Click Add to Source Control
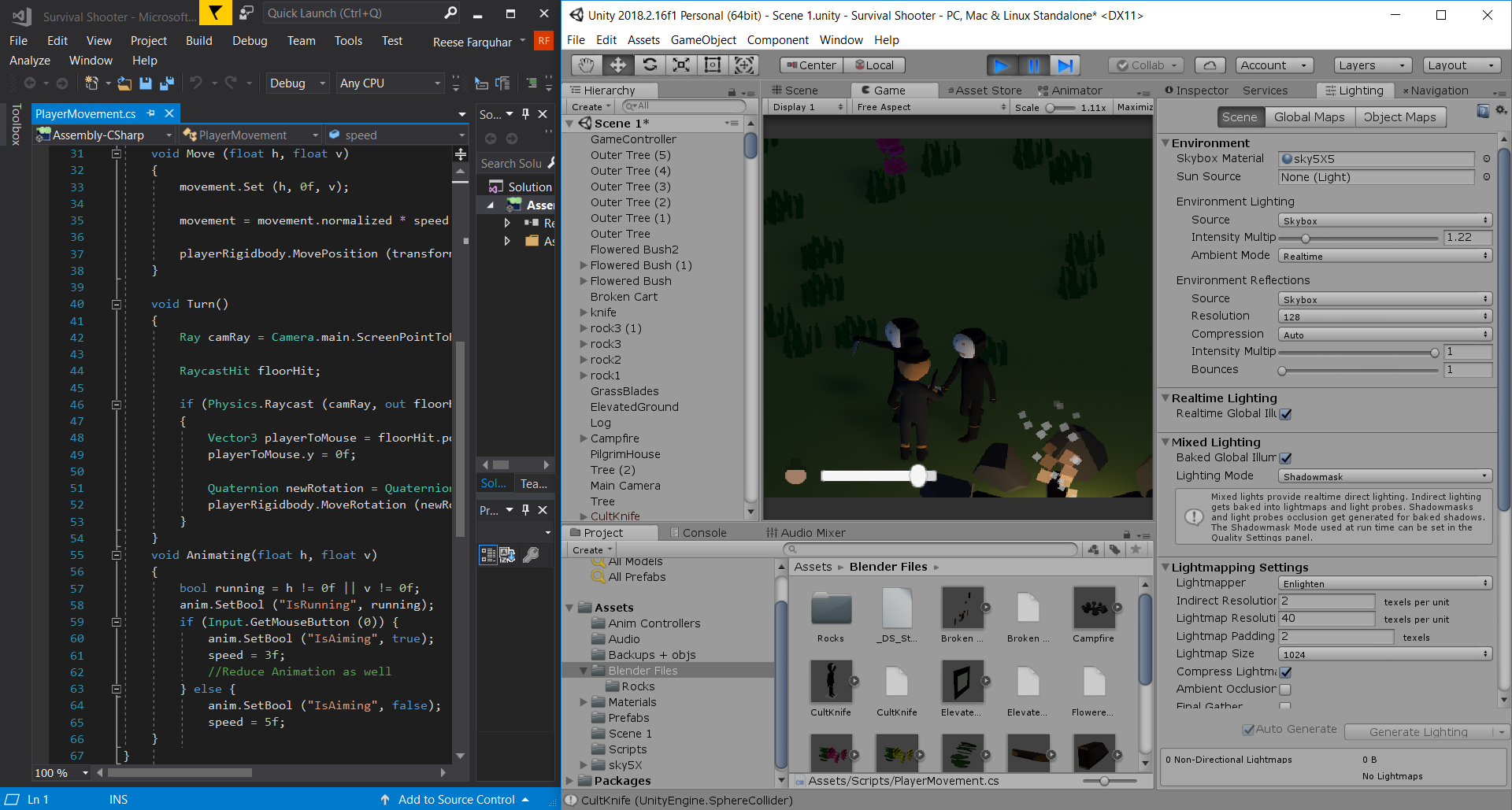This screenshot has width=1512, height=810. tap(456, 800)
